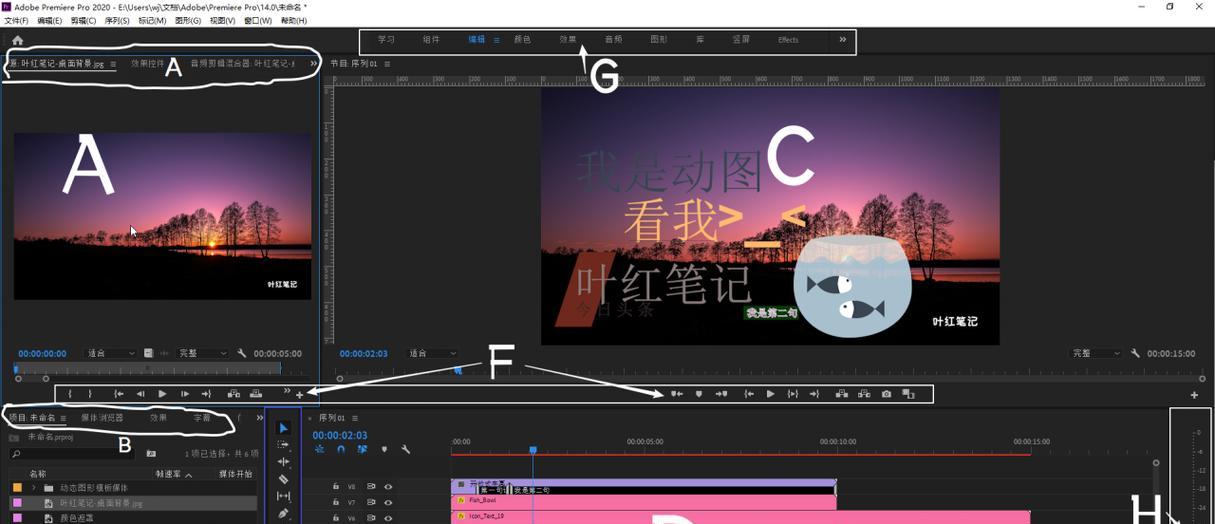The image size is (1215, 524).
Task: Click timeline playhead timecode 00:00:02:03
Action: [x=340, y=435]
